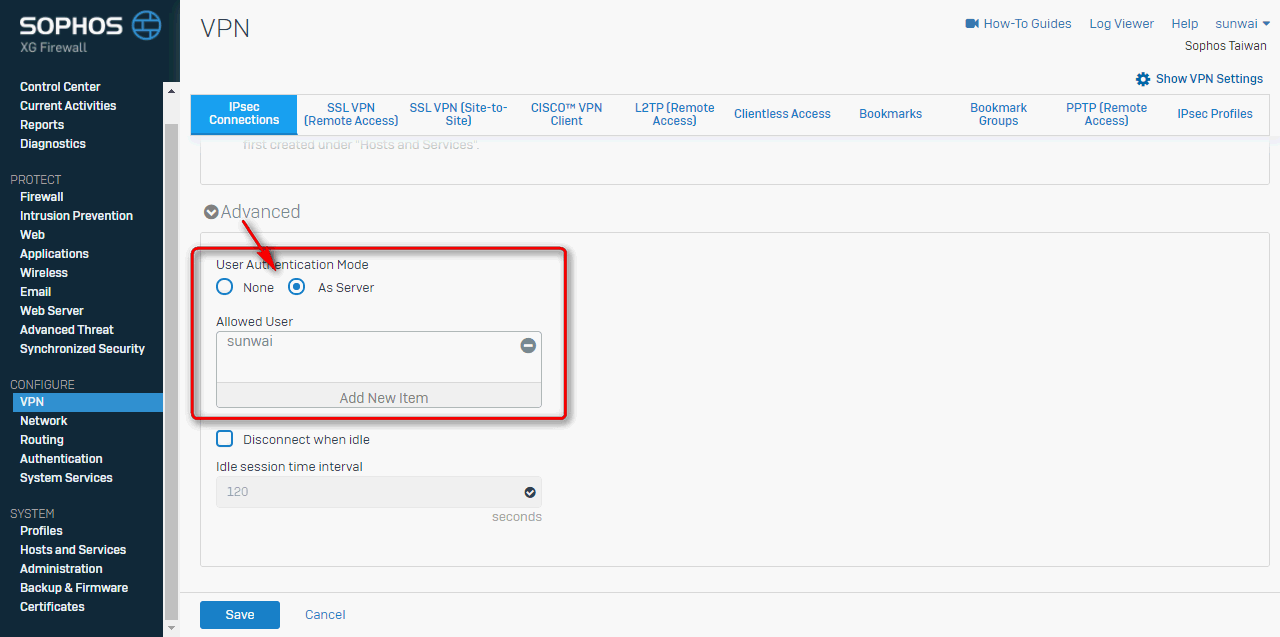
Task: Open Hosts and Services in sidebar
Action: point(73,550)
